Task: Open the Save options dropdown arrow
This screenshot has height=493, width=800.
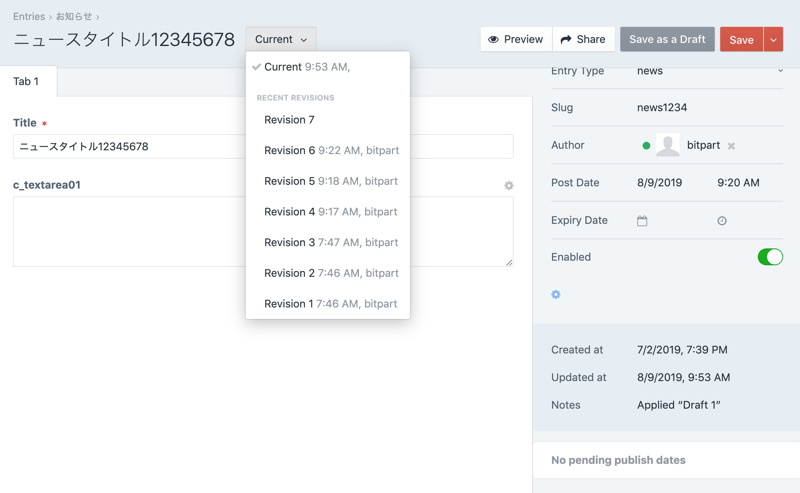Action: pyautogui.click(x=773, y=39)
